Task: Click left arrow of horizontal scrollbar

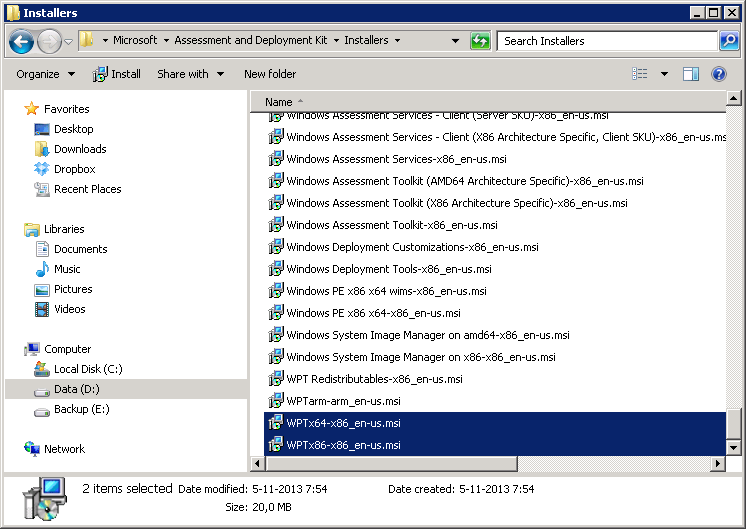Action: tap(257, 463)
